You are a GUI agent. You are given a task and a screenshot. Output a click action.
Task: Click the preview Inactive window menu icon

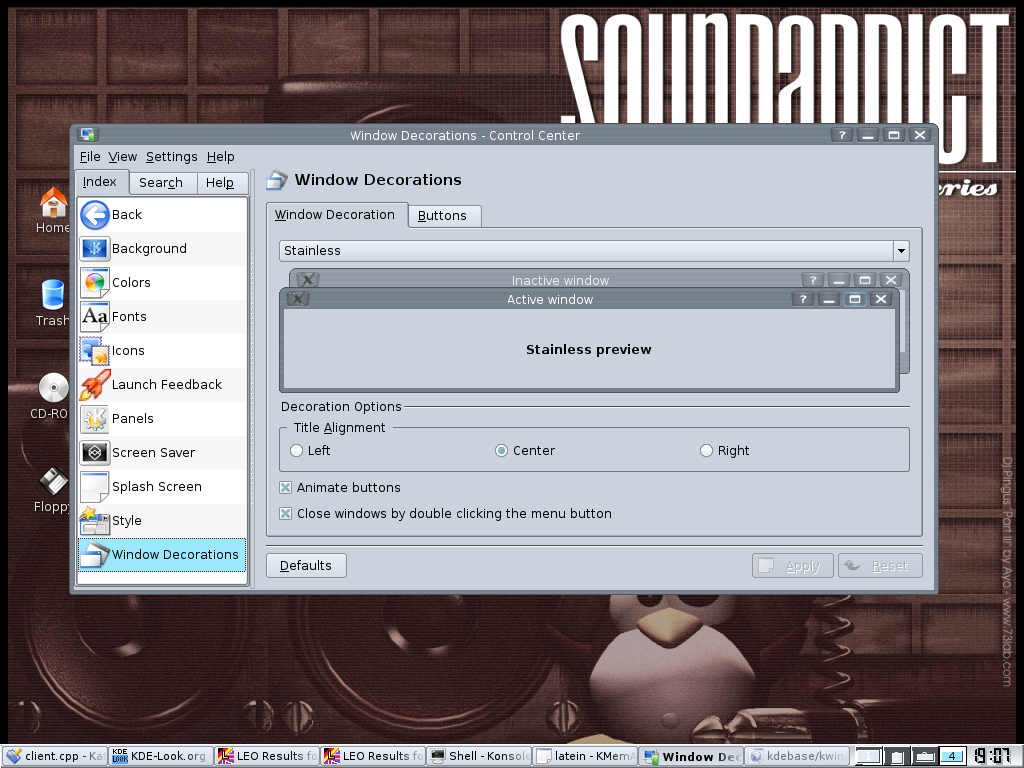coord(307,280)
